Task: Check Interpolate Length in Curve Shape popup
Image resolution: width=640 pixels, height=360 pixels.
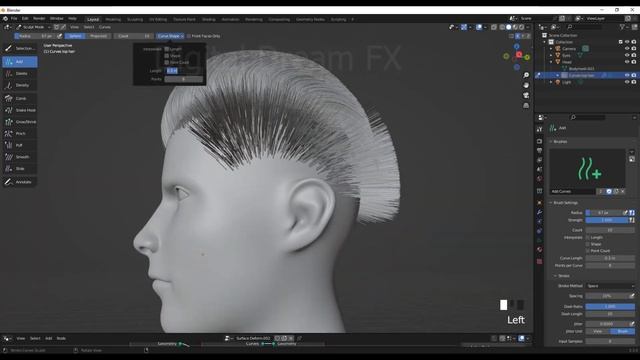Action: click(167, 49)
